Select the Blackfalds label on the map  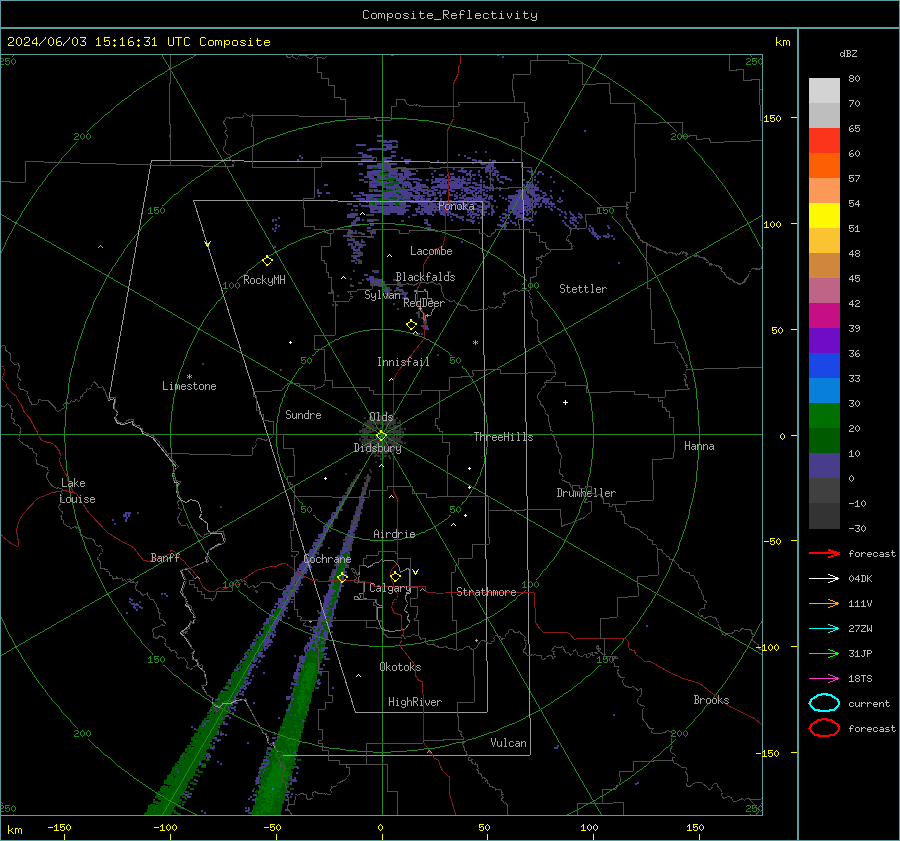click(425, 277)
